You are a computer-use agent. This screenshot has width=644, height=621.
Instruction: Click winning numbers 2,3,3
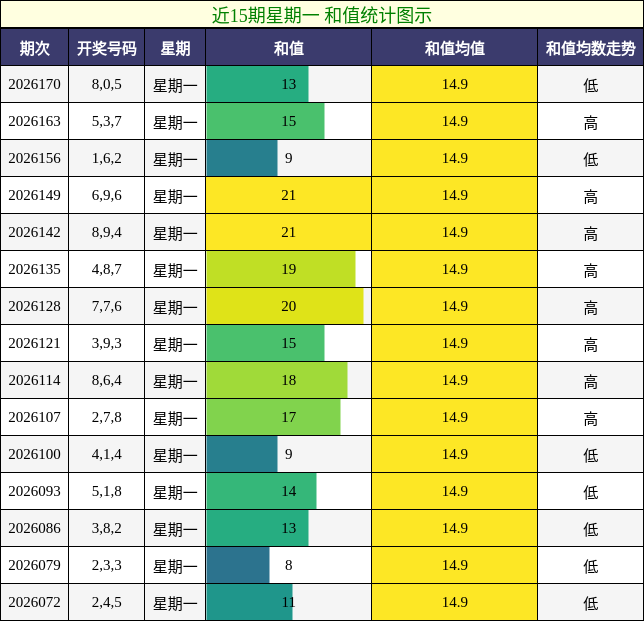click(107, 565)
